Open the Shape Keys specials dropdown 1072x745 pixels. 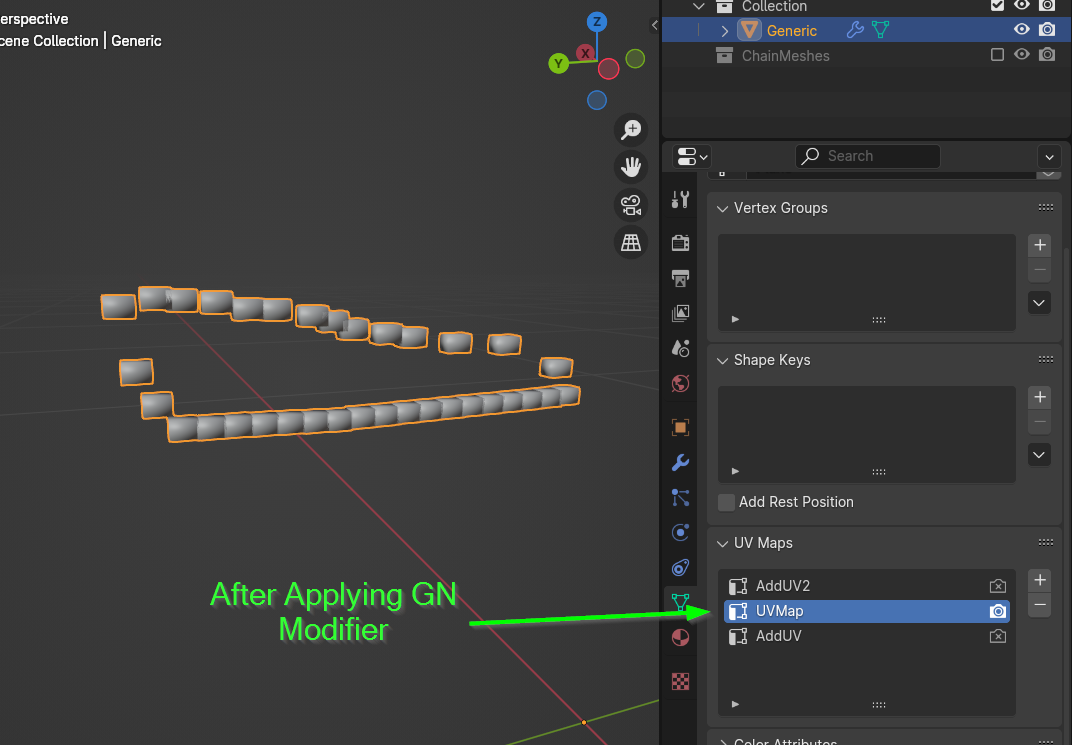click(1039, 455)
